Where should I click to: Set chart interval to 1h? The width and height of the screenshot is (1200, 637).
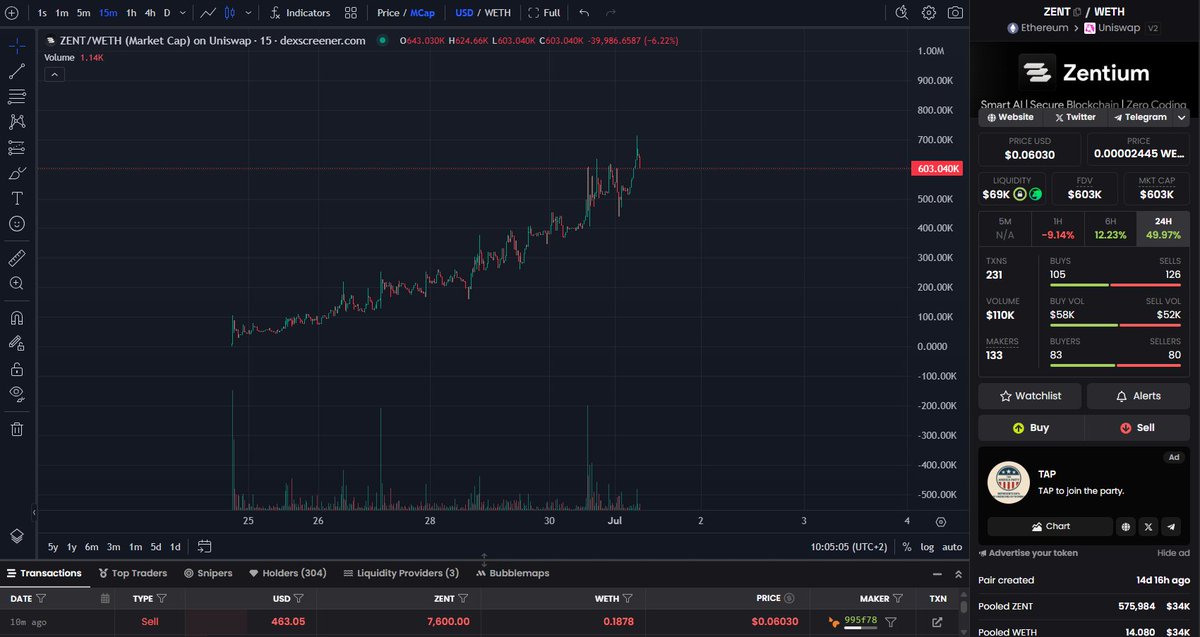(131, 13)
